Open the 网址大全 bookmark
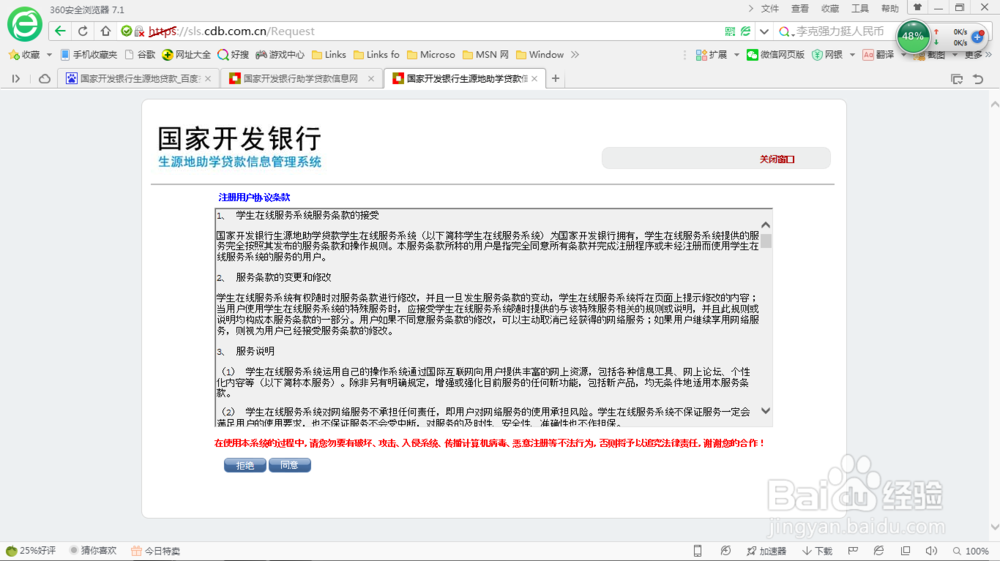The width and height of the screenshot is (1000, 561). tap(186, 55)
